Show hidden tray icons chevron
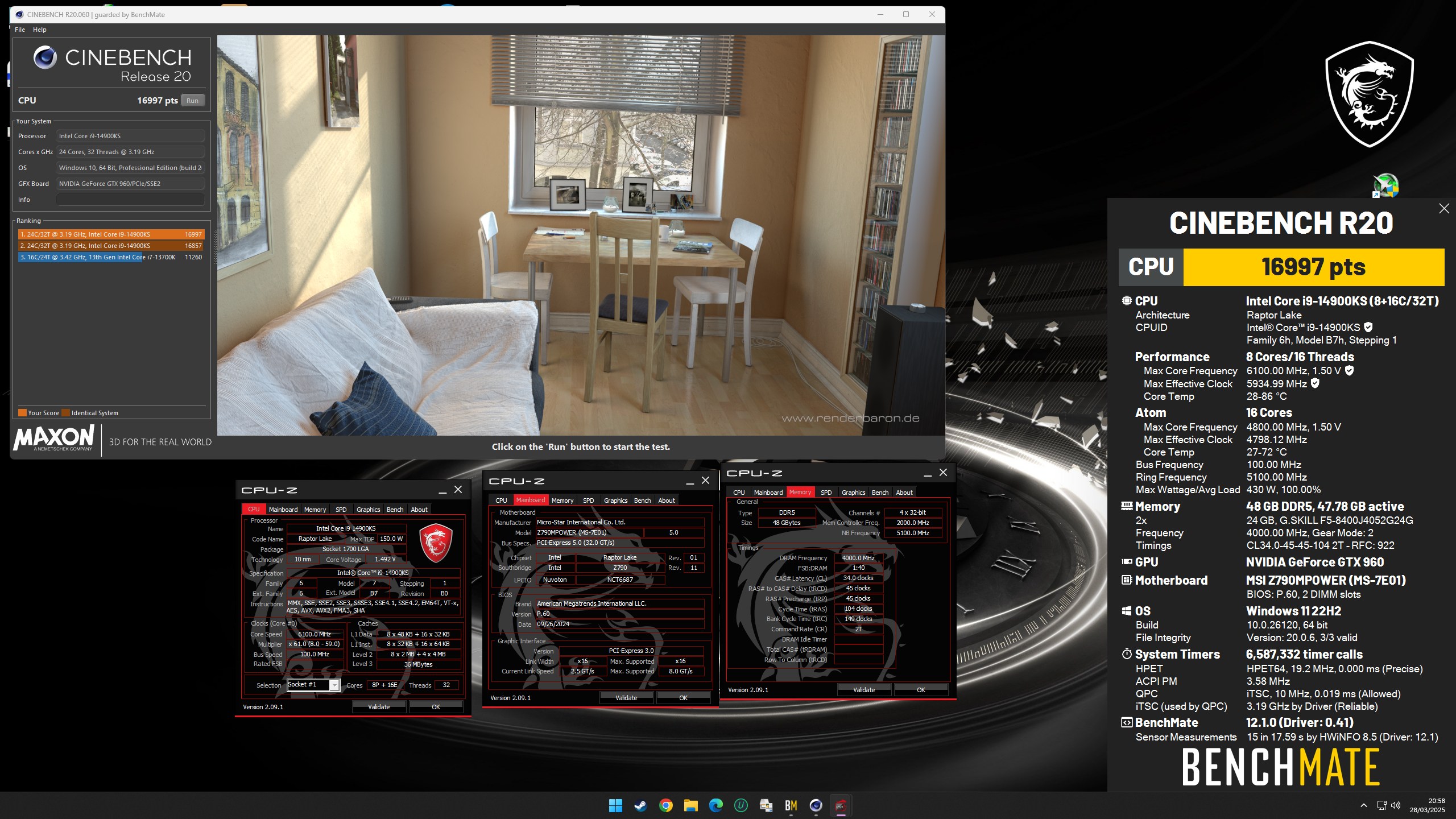The image size is (1456, 819). tap(1363, 805)
